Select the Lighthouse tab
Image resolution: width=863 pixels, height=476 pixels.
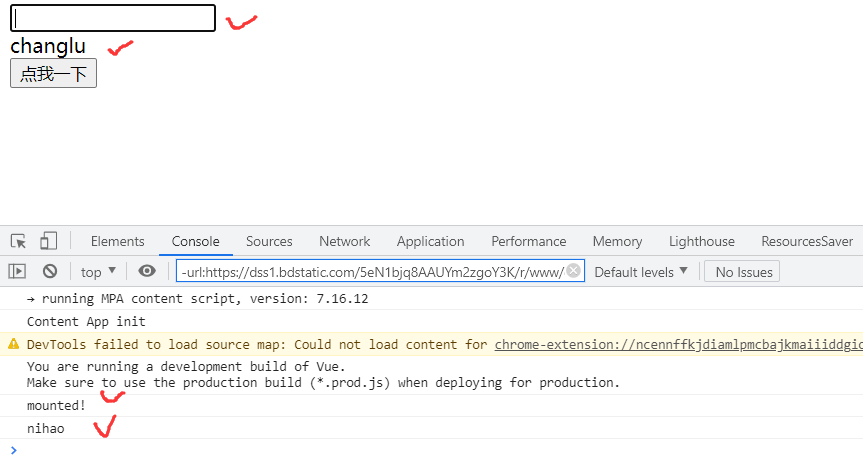702,242
